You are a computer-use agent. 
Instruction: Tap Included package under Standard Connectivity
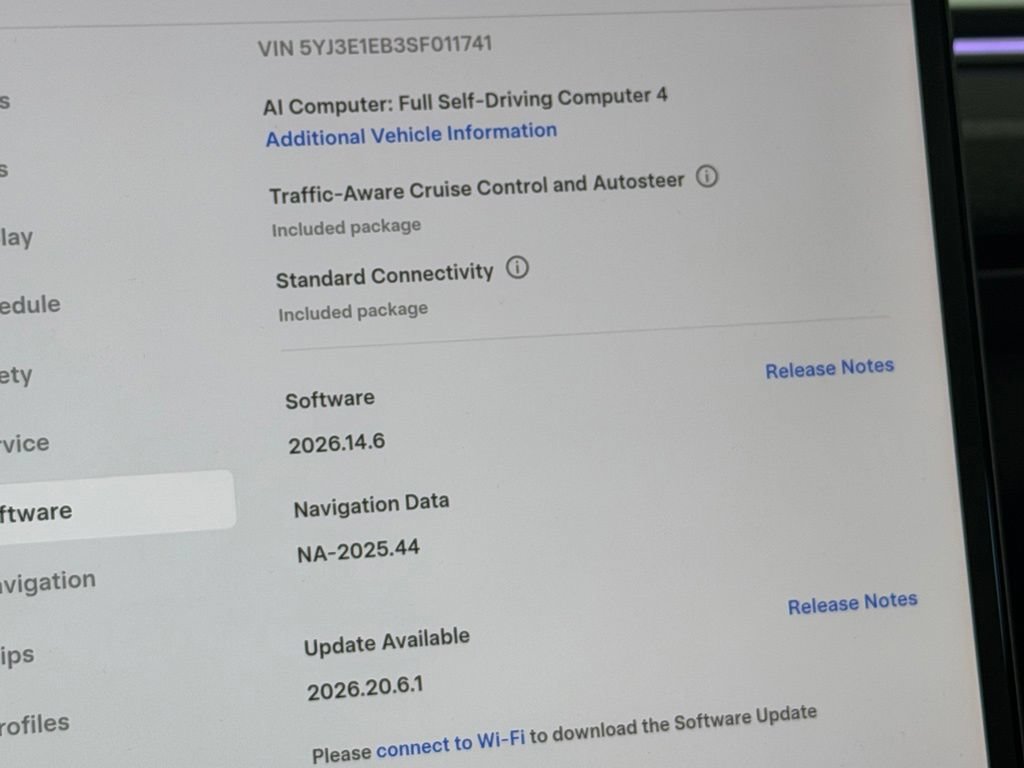pyautogui.click(x=353, y=311)
